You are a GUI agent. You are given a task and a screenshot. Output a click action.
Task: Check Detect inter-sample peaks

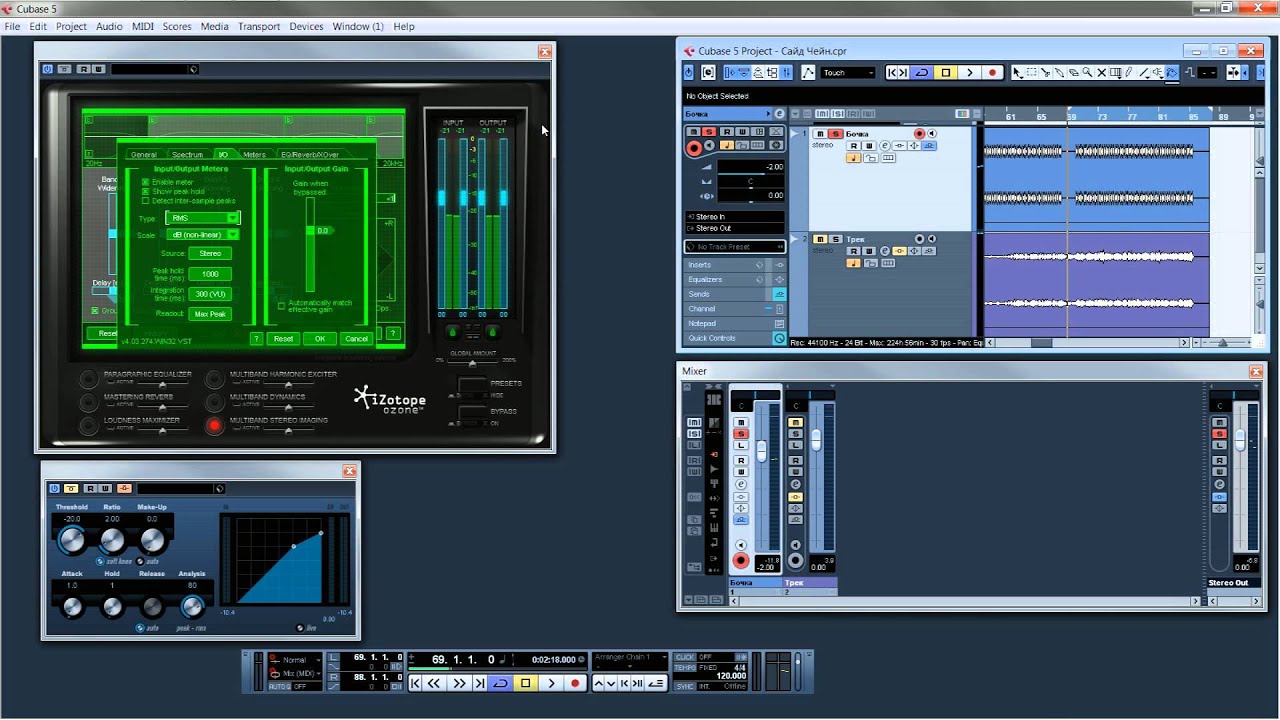146,201
